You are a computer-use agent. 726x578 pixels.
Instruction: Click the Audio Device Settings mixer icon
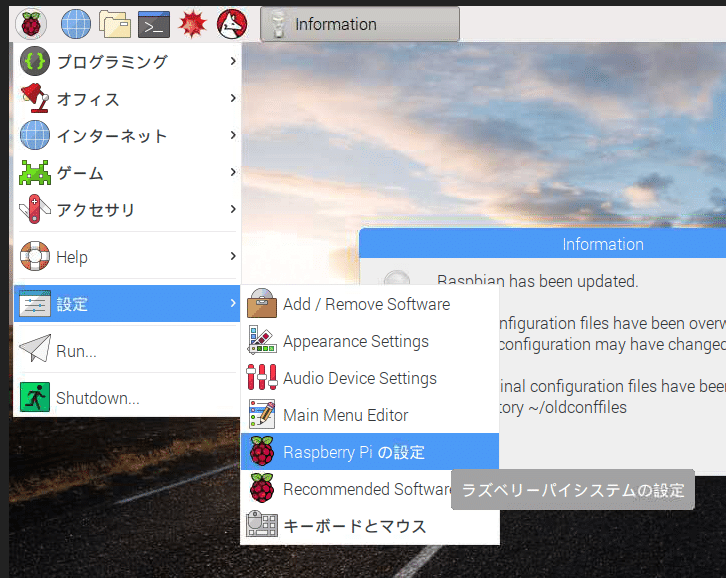pyautogui.click(x=262, y=377)
